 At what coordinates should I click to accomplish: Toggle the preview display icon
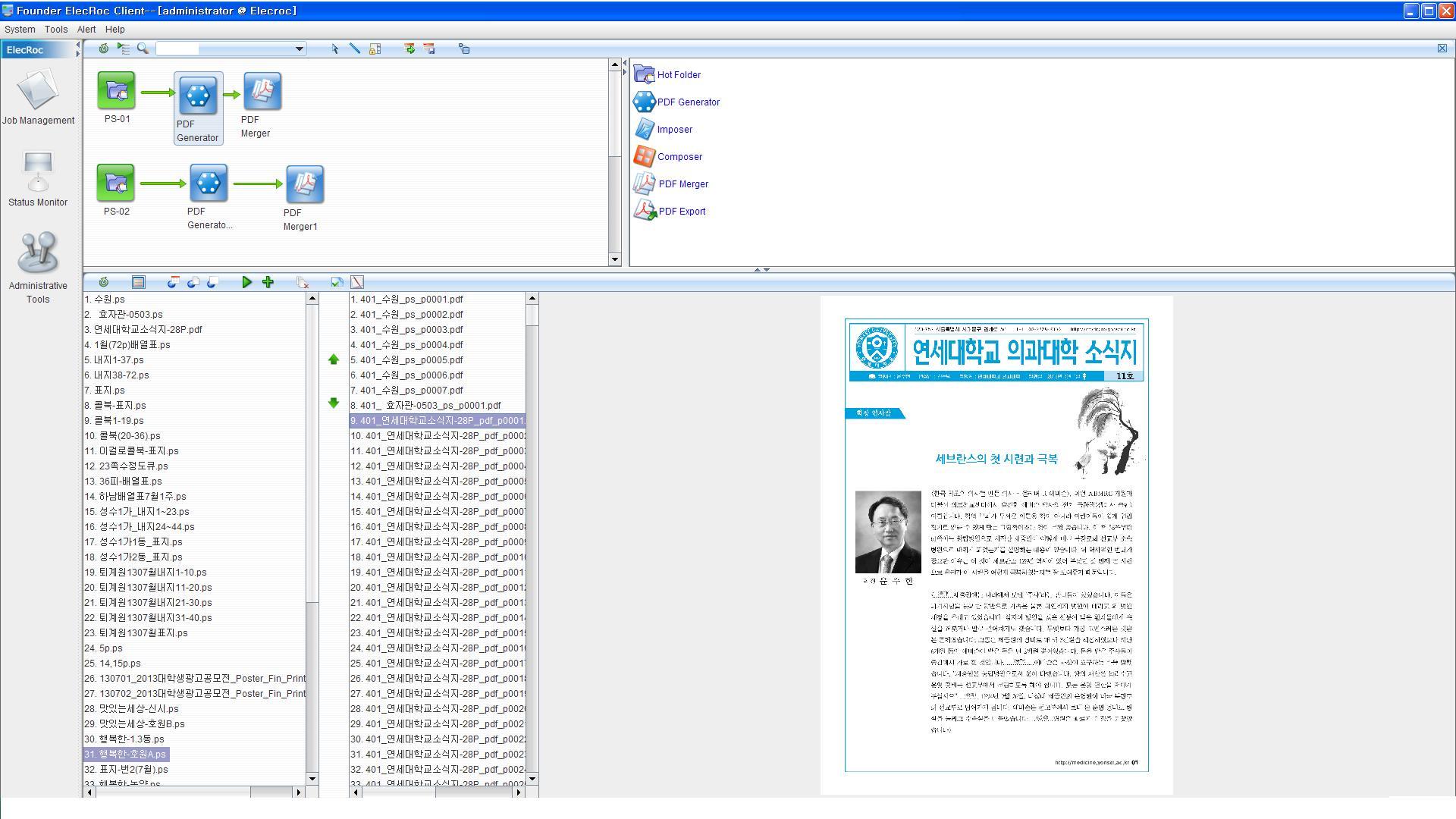click(357, 282)
